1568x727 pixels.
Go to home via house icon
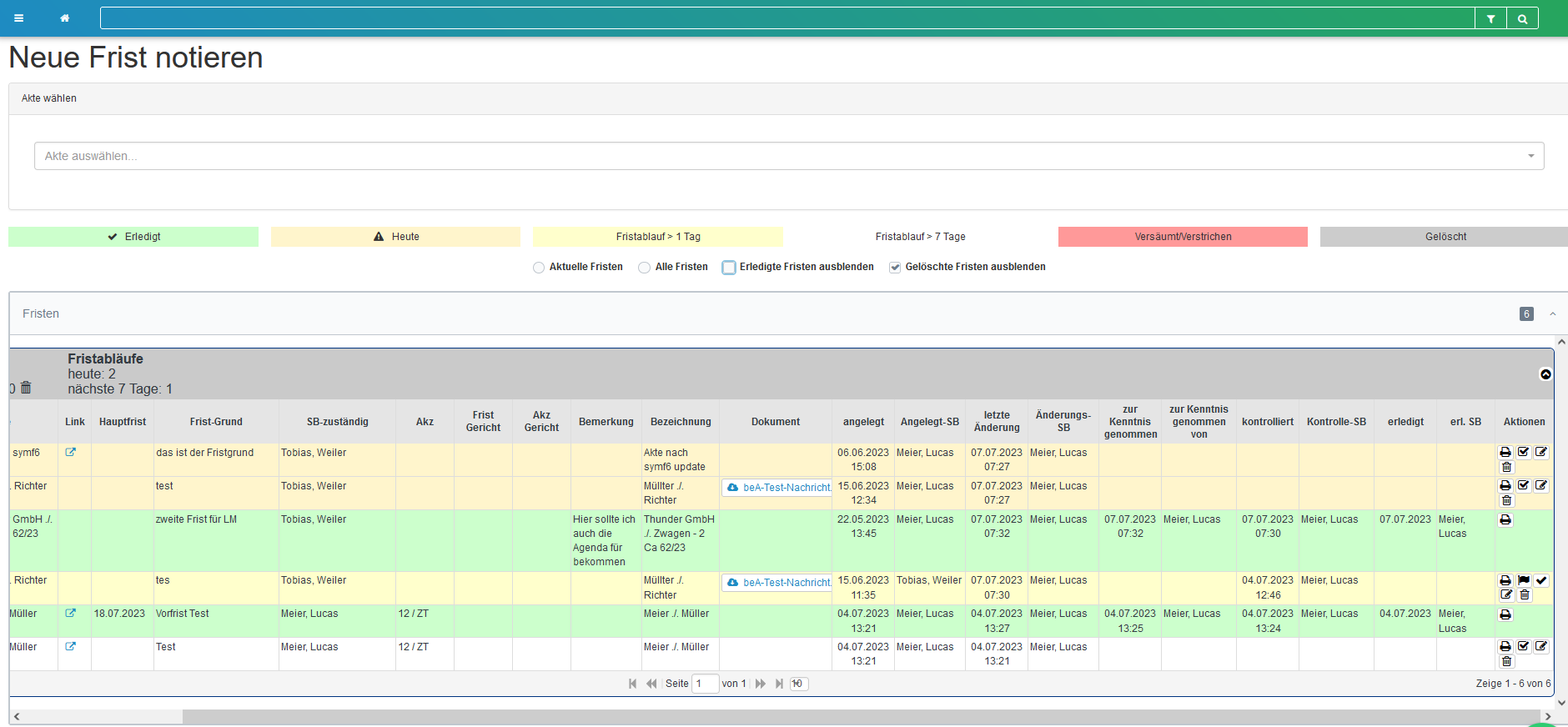click(64, 18)
